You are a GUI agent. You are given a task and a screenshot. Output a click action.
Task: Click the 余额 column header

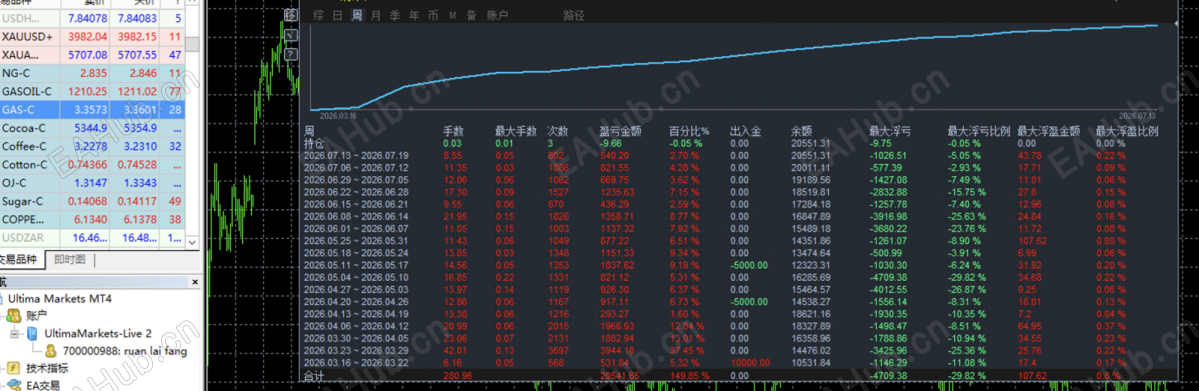click(x=801, y=132)
